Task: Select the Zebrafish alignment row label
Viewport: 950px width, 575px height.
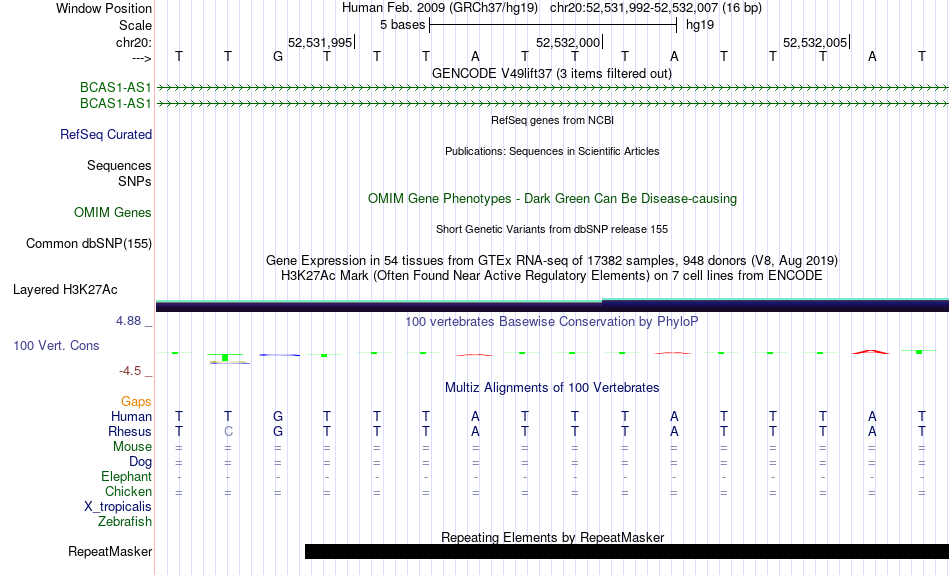Action: (125, 522)
